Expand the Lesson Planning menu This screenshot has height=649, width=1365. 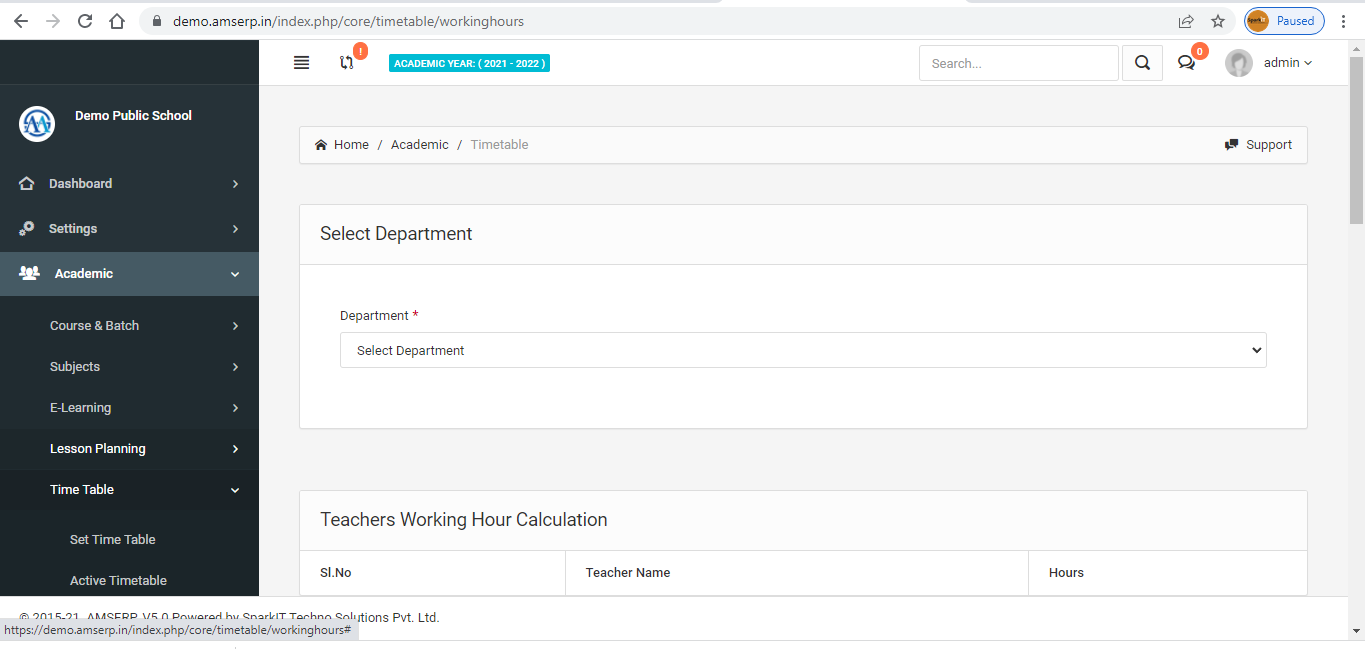pos(130,448)
